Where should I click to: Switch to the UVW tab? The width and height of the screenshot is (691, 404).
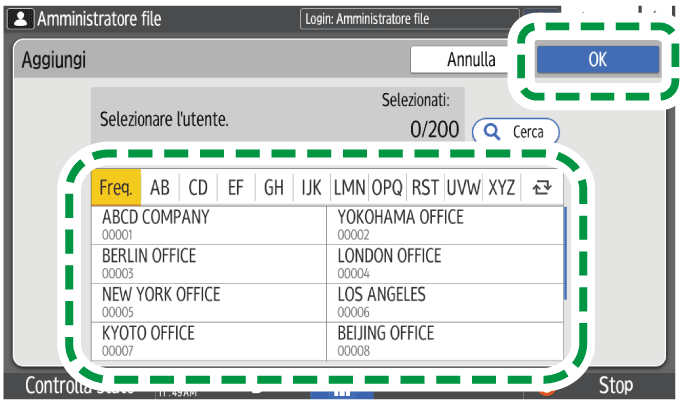click(464, 188)
